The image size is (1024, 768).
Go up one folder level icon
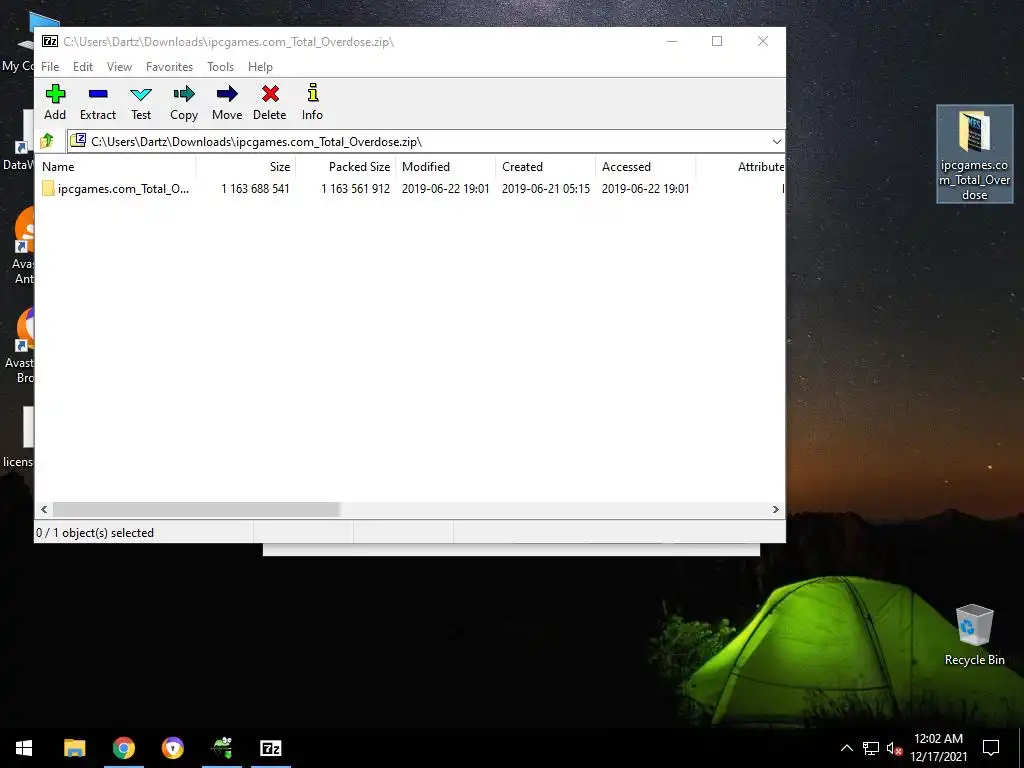click(x=47, y=141)
